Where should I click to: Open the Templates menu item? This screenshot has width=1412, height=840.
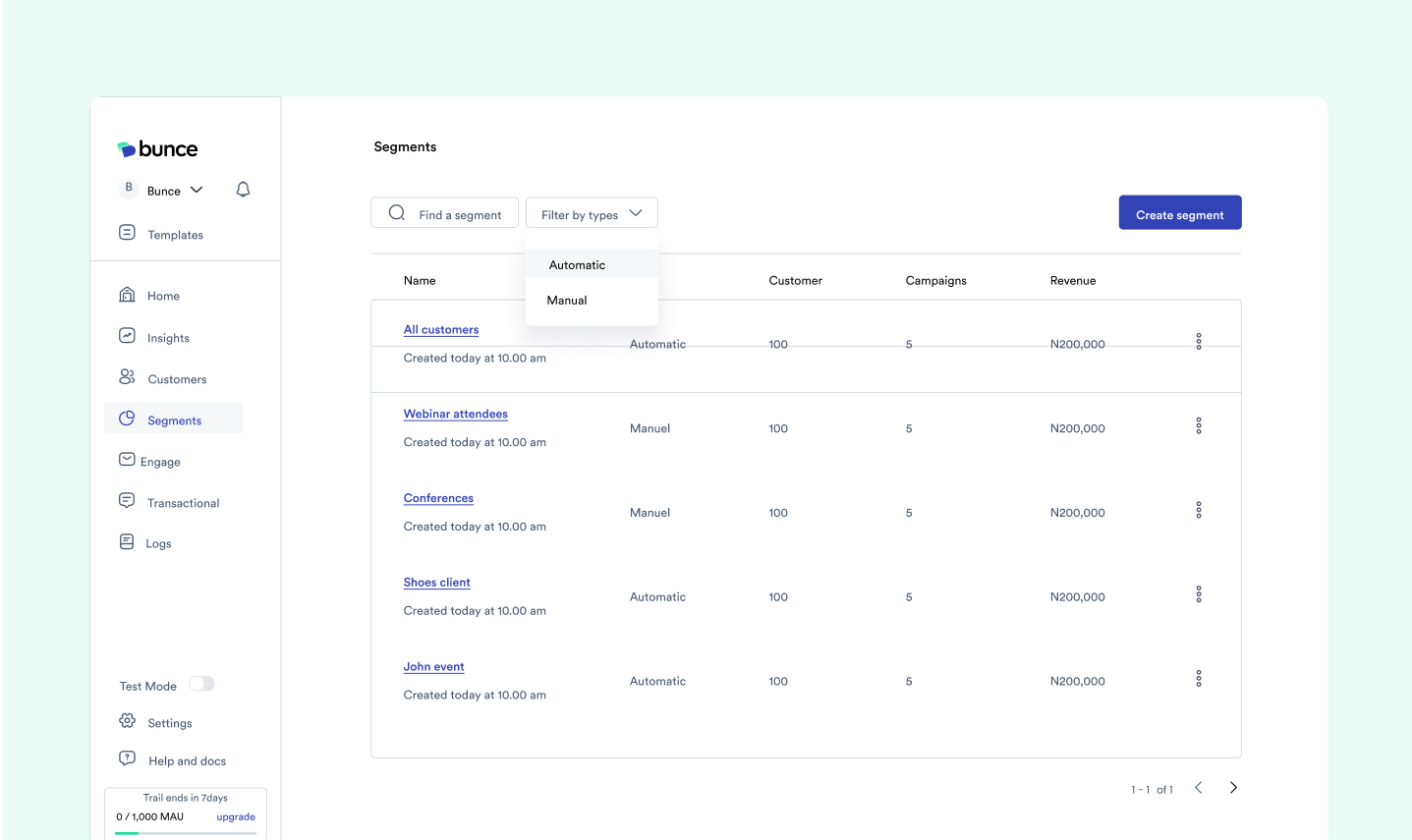click(x=174, y=234)
